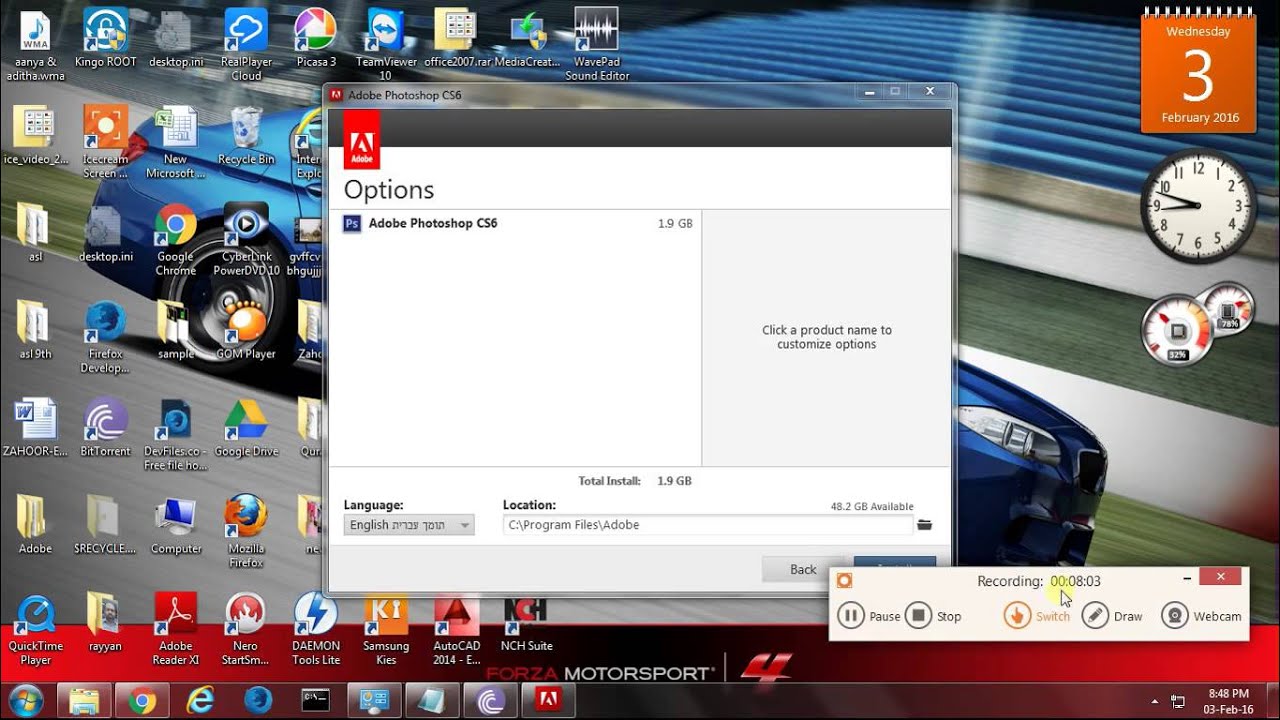This screenshot has width=1280, height=720.
Task: Open CyberLink PowerDVD 10 shortcut
Action: (246, 240)
